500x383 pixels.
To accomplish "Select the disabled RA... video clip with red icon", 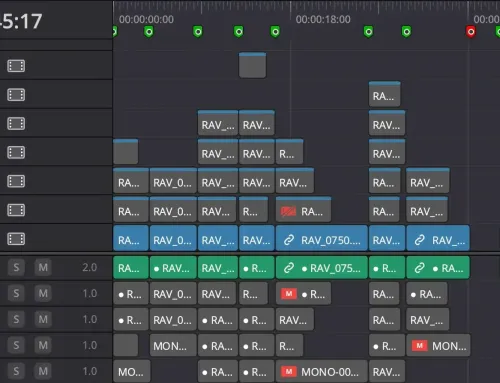I will pyautogui.click(x=303, y=209).
